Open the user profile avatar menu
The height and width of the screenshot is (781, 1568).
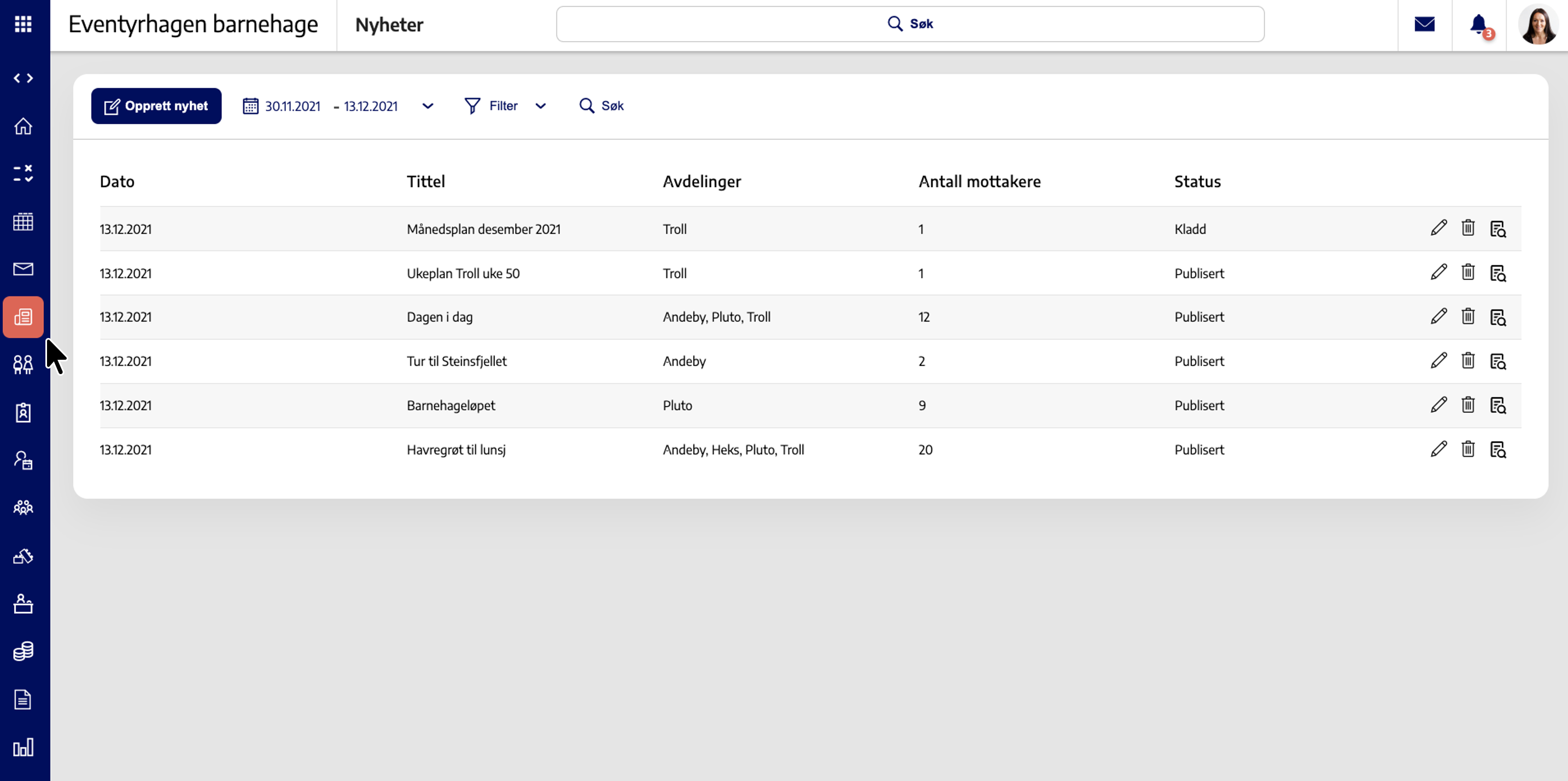click(x=1537, y=25)
